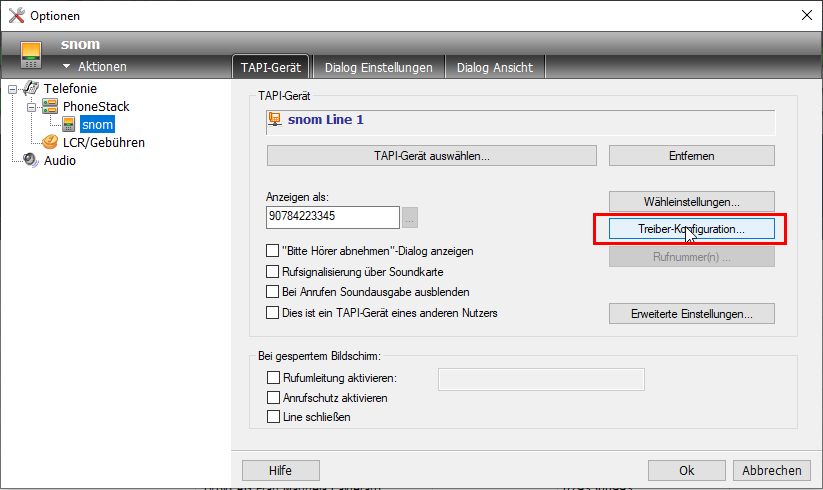Open the Aktionen dropdown menu
Image resolution: width=823 pixels, height=490 pixels.
coord(94,66)
